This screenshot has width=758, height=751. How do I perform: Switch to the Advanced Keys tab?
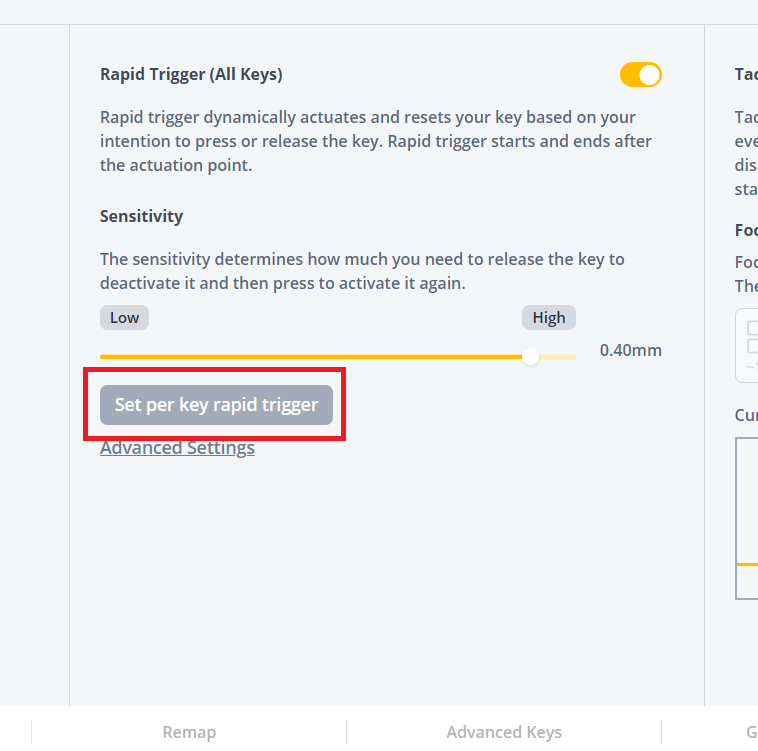504,732
